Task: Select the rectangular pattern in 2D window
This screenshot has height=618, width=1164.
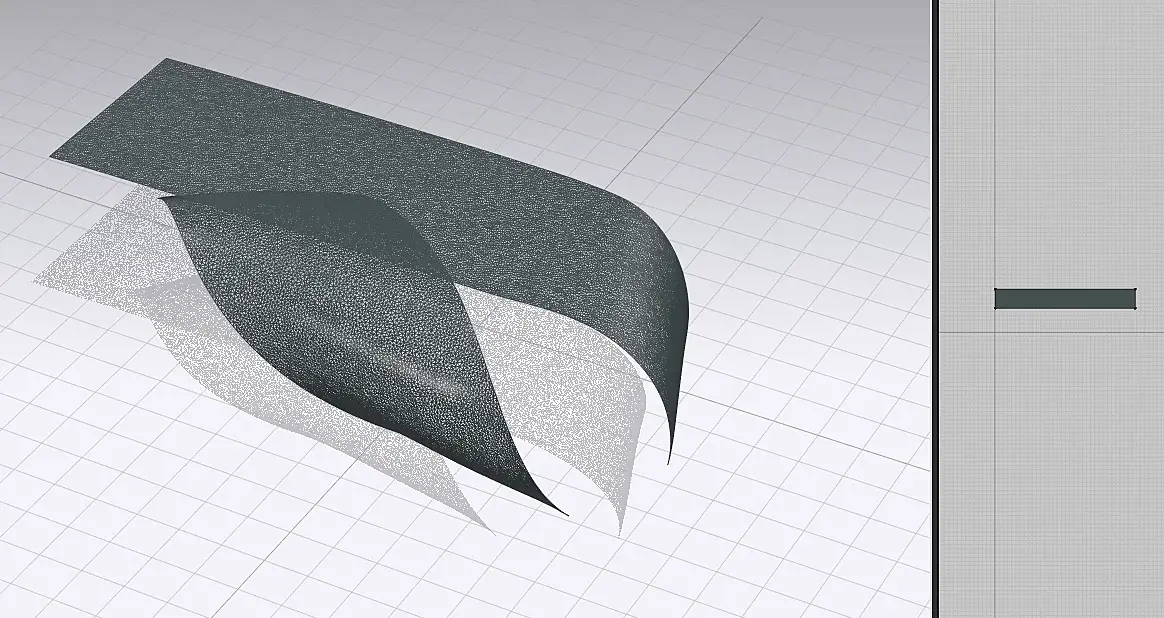Action: [1065, 299]
